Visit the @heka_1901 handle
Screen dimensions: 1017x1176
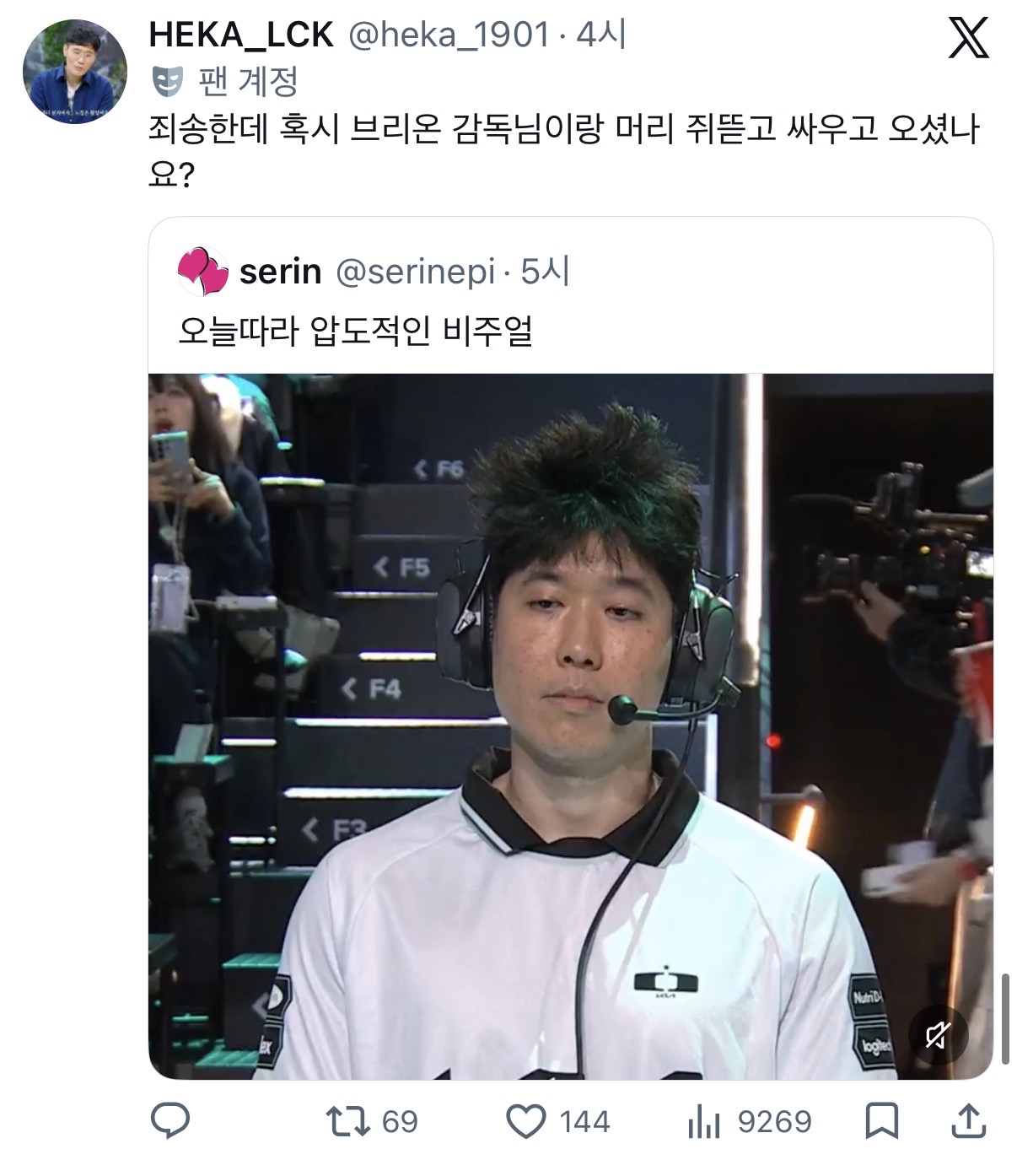449,35
